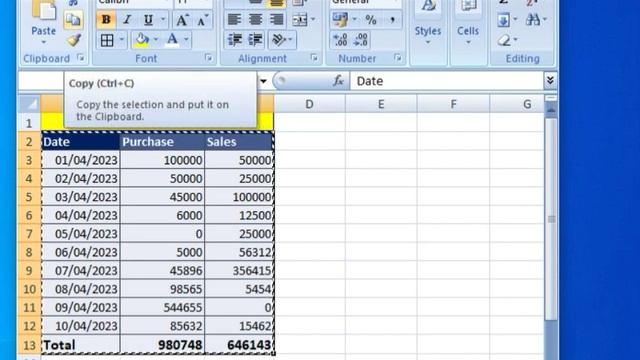Image resolution: width=640 pixels, height=360 pixels.
Task: Select the Format Painter brush
Action: point(73,40)
